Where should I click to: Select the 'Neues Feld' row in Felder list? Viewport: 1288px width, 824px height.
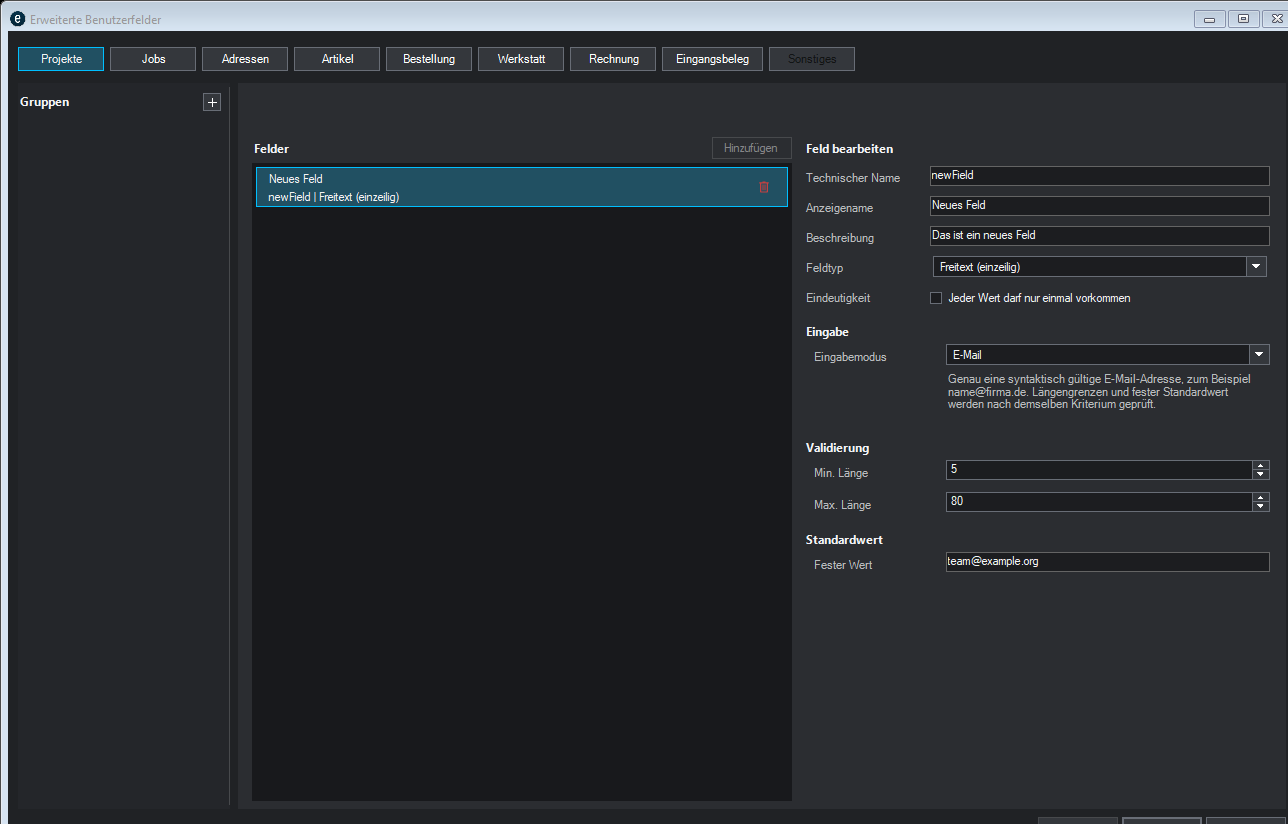pos(522,187)
